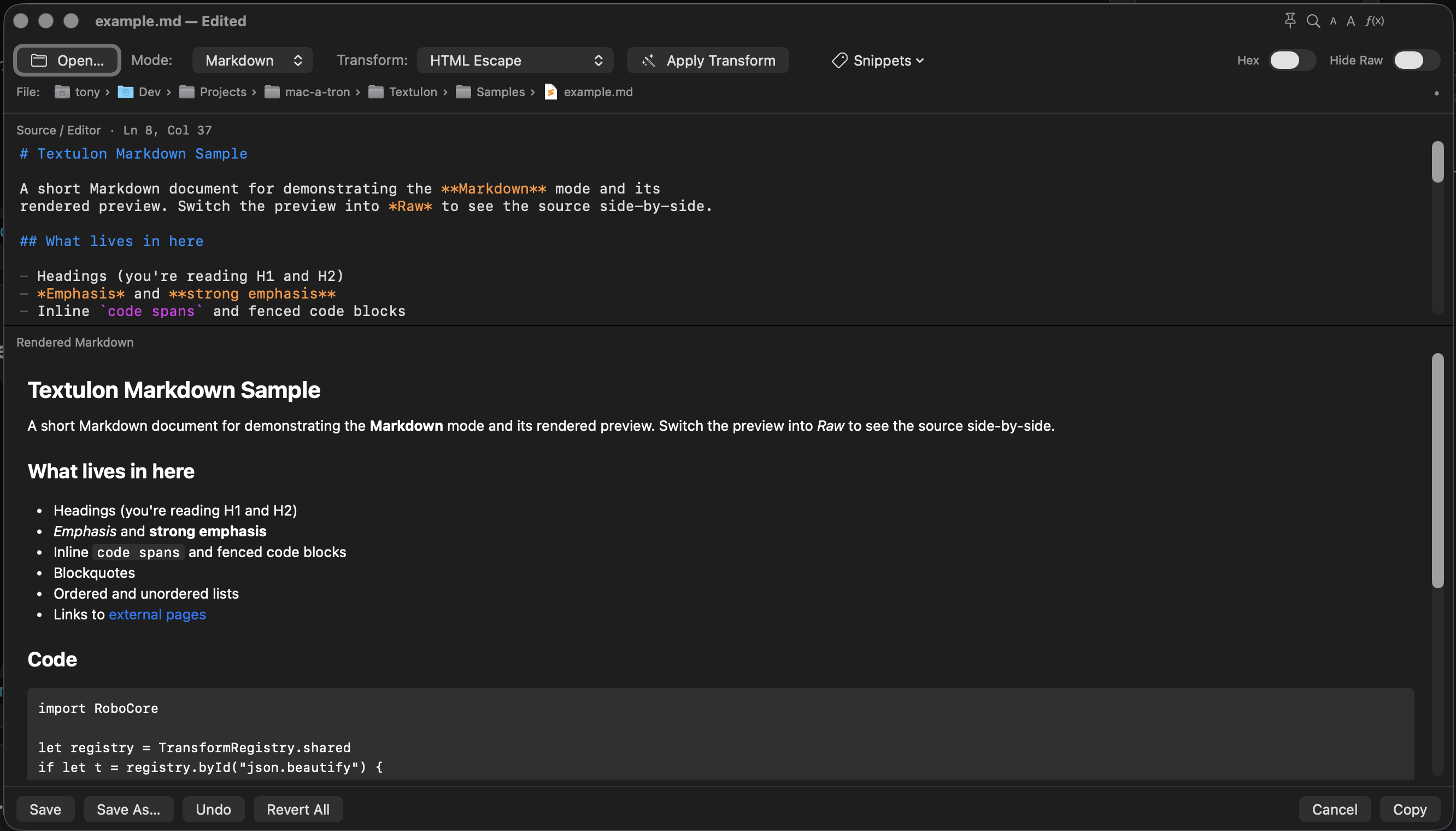Click the 'Blockquotes' bullet in preview
Image resolution: width=1456 pixels, height=831 pixels.
94,573
